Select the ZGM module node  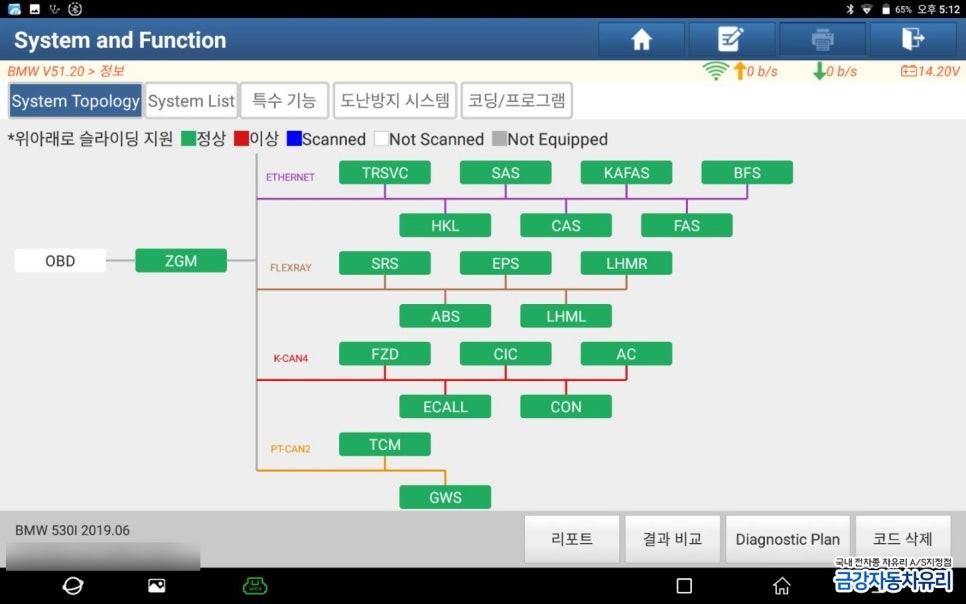[180, 259]
